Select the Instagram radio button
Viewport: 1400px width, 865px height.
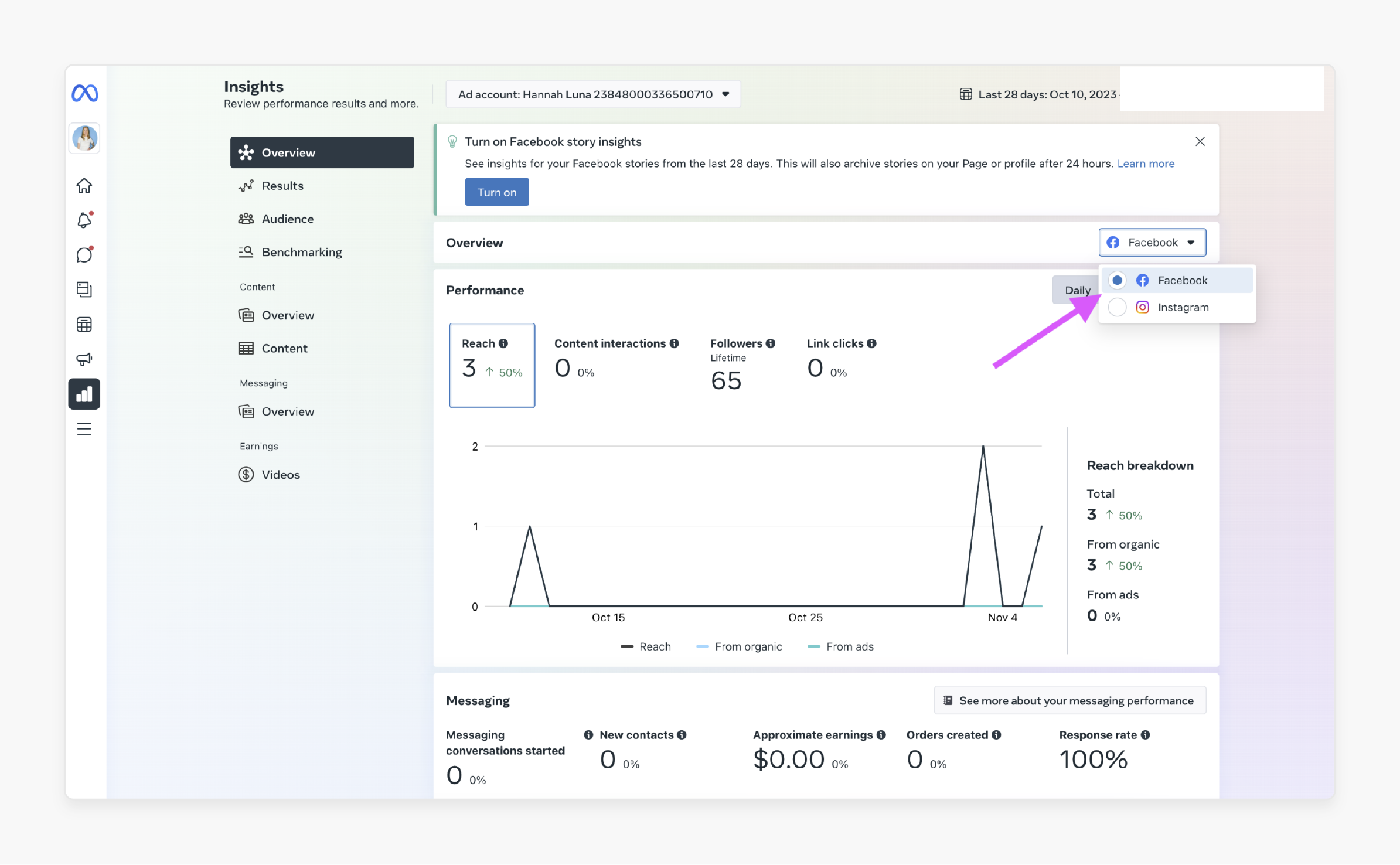(1117, 307)
